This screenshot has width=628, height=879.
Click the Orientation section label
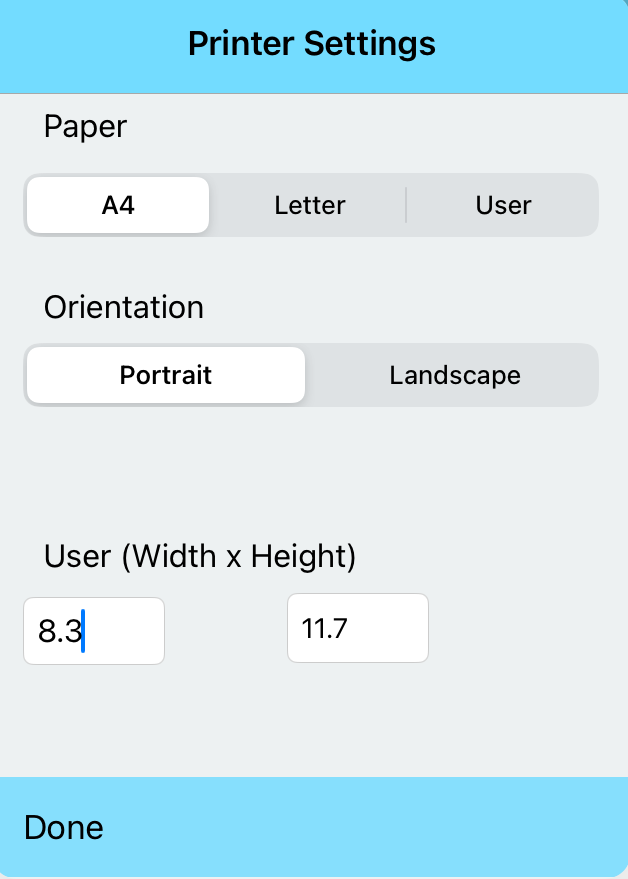(123, 308)
